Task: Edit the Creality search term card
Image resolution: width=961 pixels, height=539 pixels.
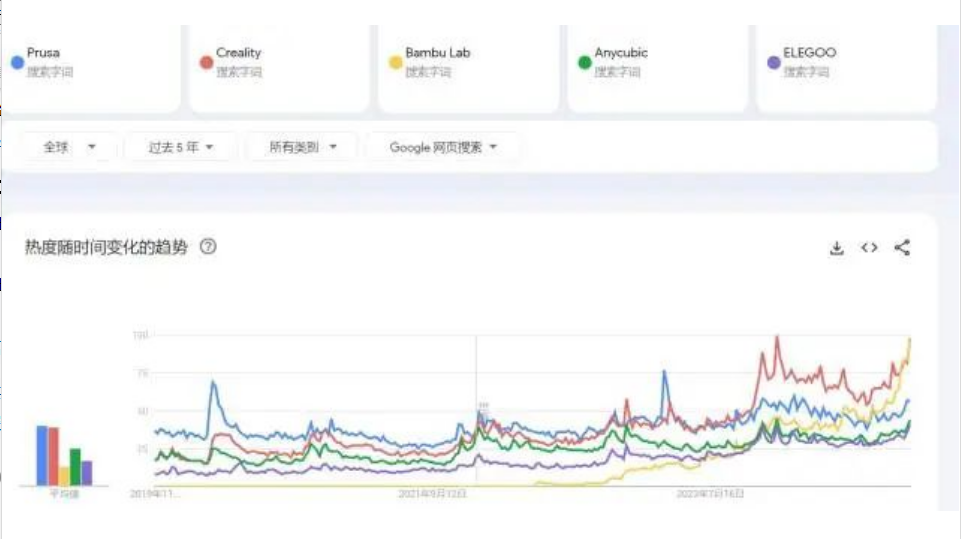Action: coord(279,69)
